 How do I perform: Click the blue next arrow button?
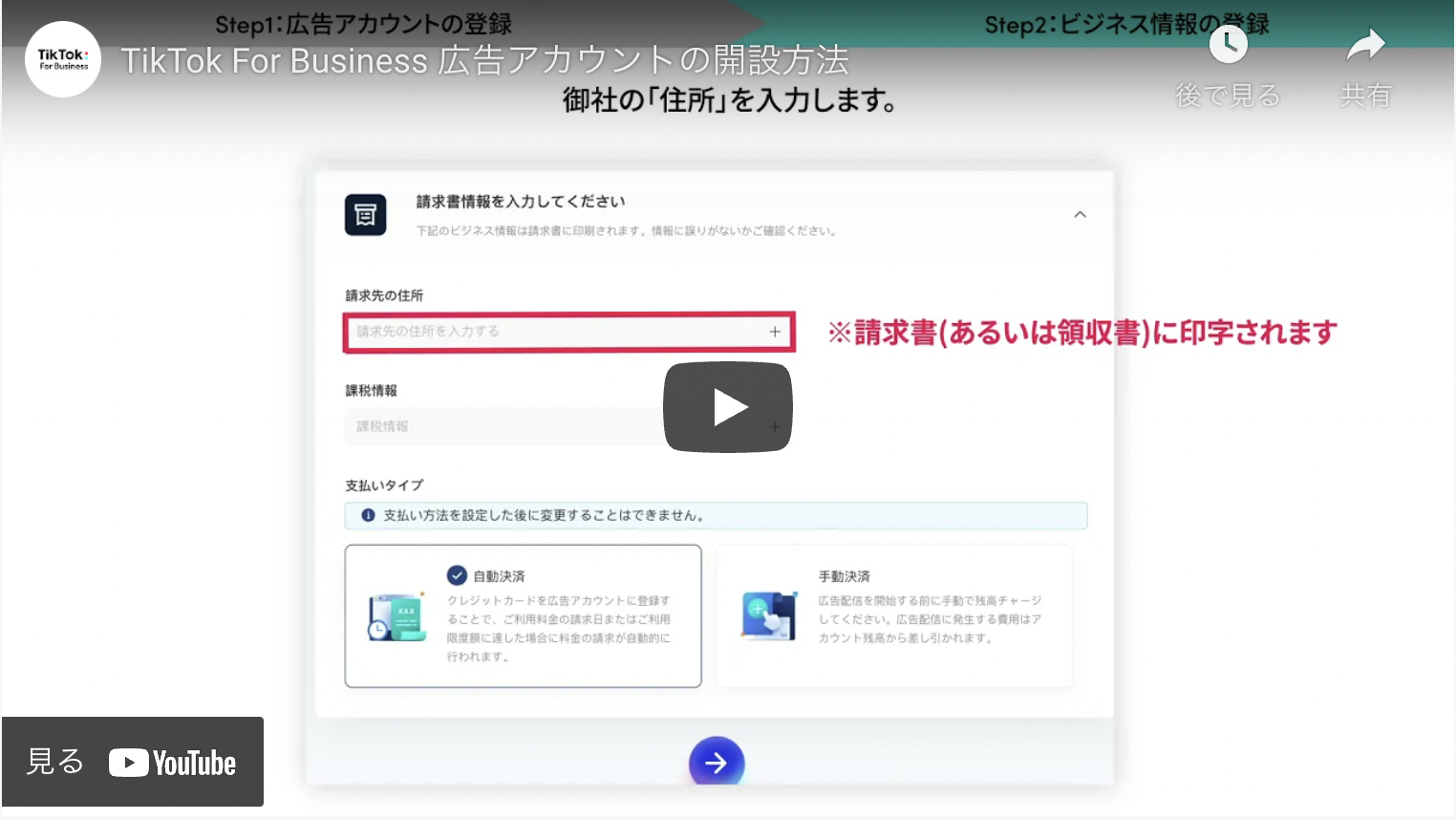[x=717, y=762]
